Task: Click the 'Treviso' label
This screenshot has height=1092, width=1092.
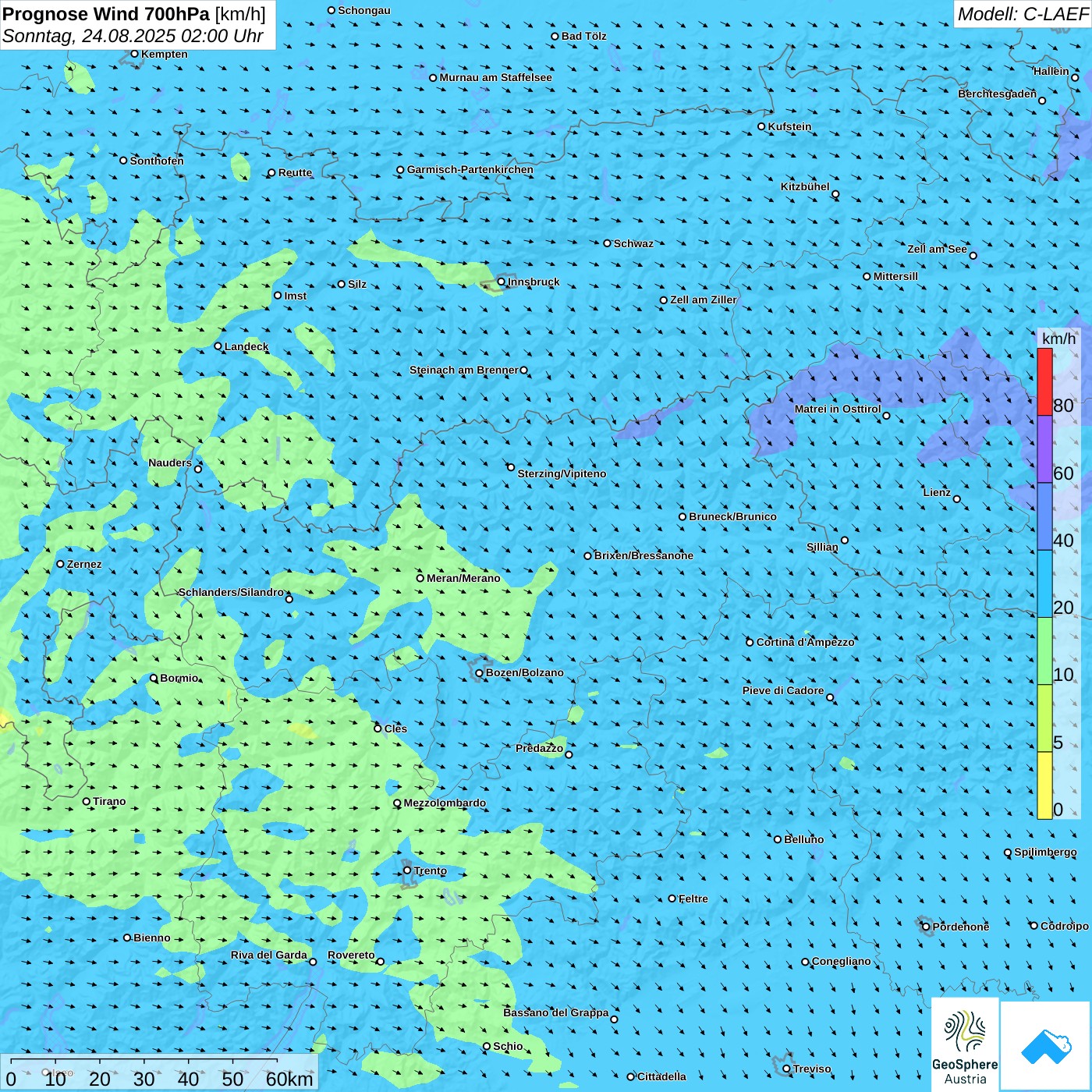Action: pyautogui.click(x=812, y=1069)
